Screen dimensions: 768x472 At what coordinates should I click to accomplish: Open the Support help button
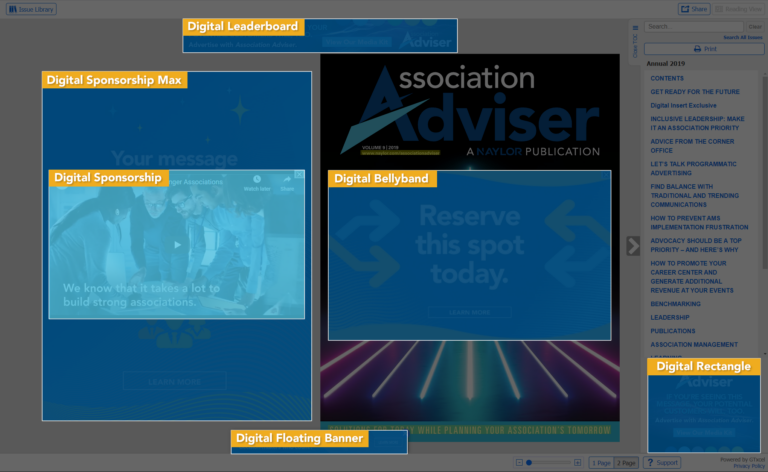(x=662, y=463)
